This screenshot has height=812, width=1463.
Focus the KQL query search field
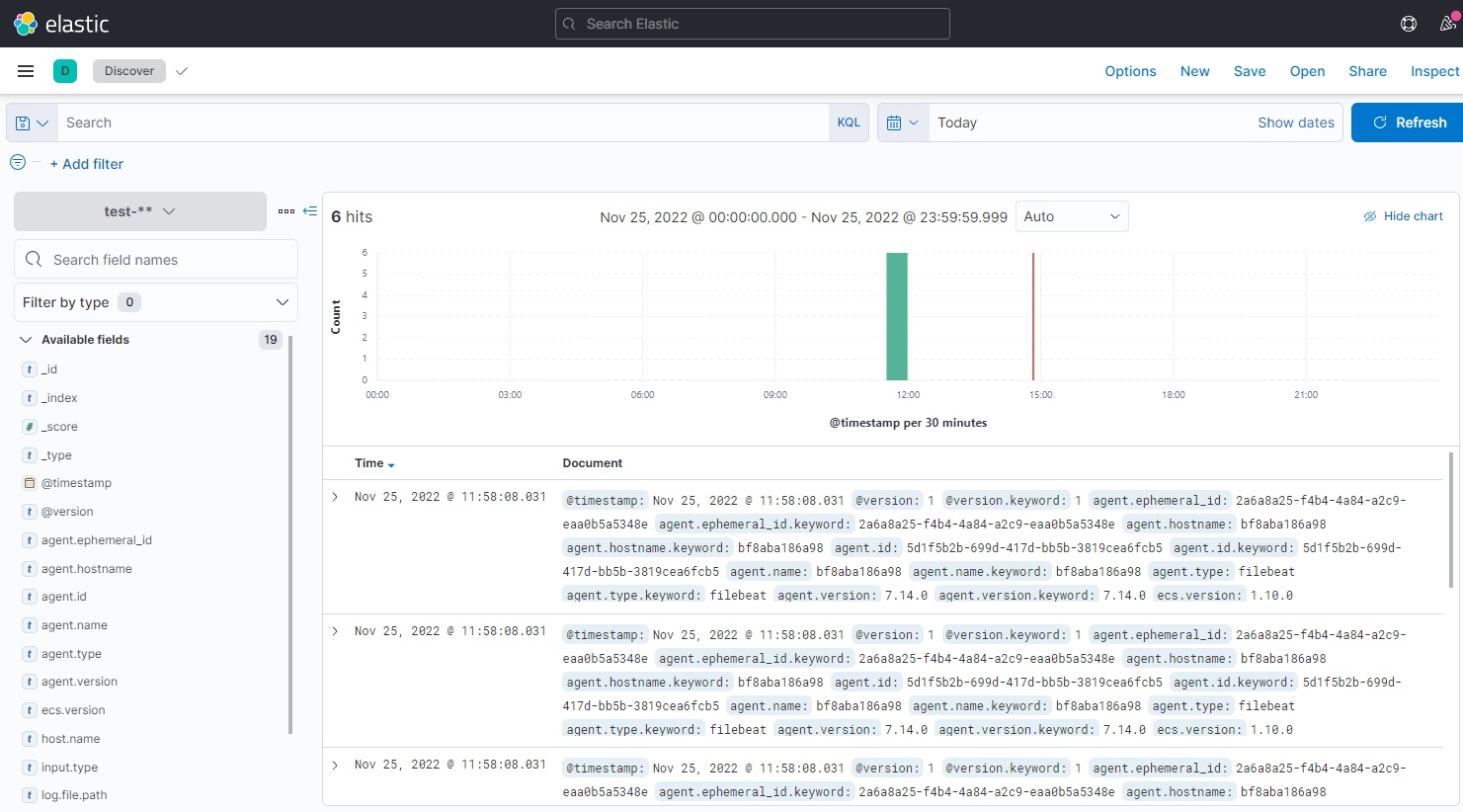[443, 122]
